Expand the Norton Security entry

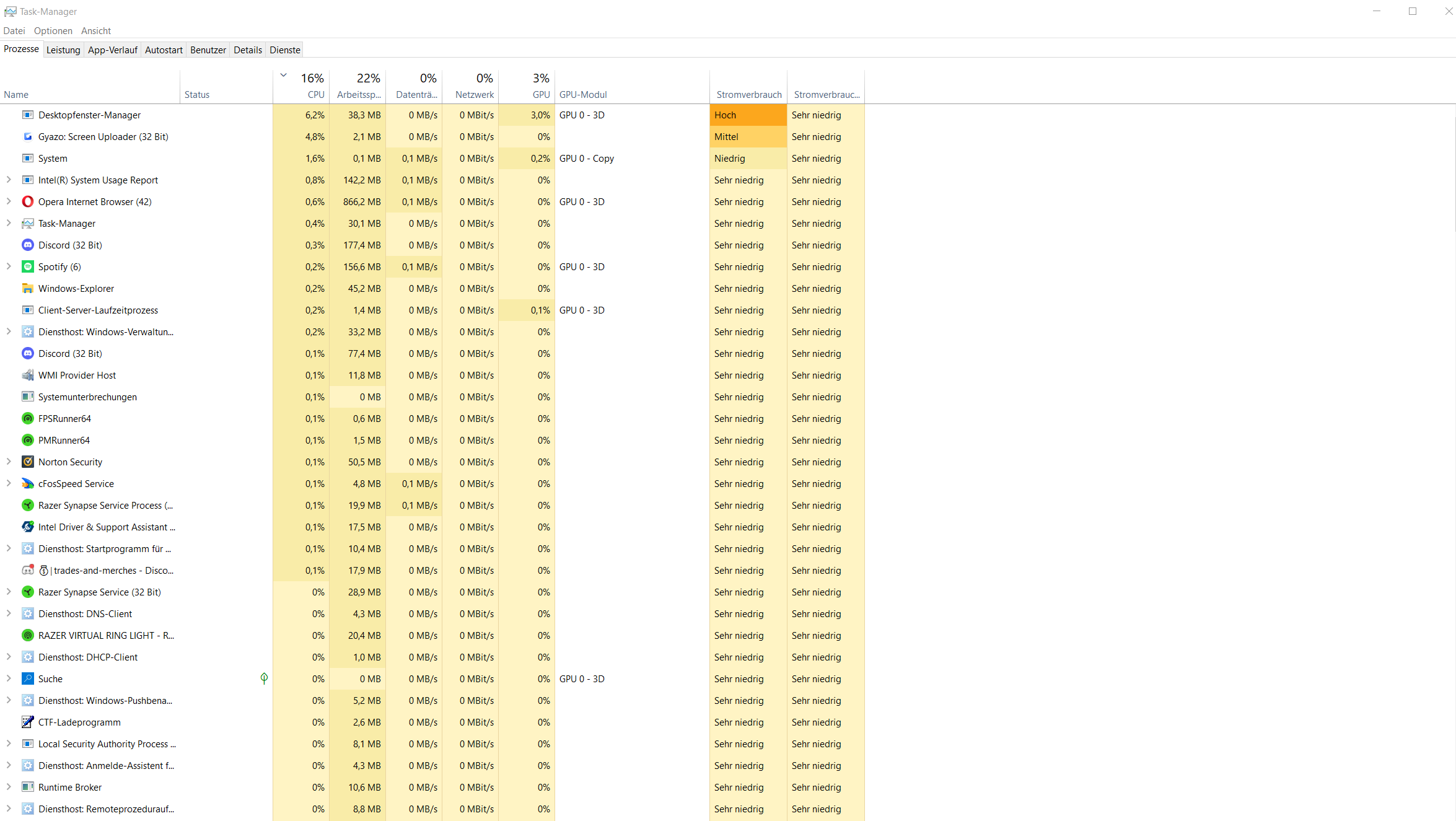pyautogui.click(x=9, y=462)
